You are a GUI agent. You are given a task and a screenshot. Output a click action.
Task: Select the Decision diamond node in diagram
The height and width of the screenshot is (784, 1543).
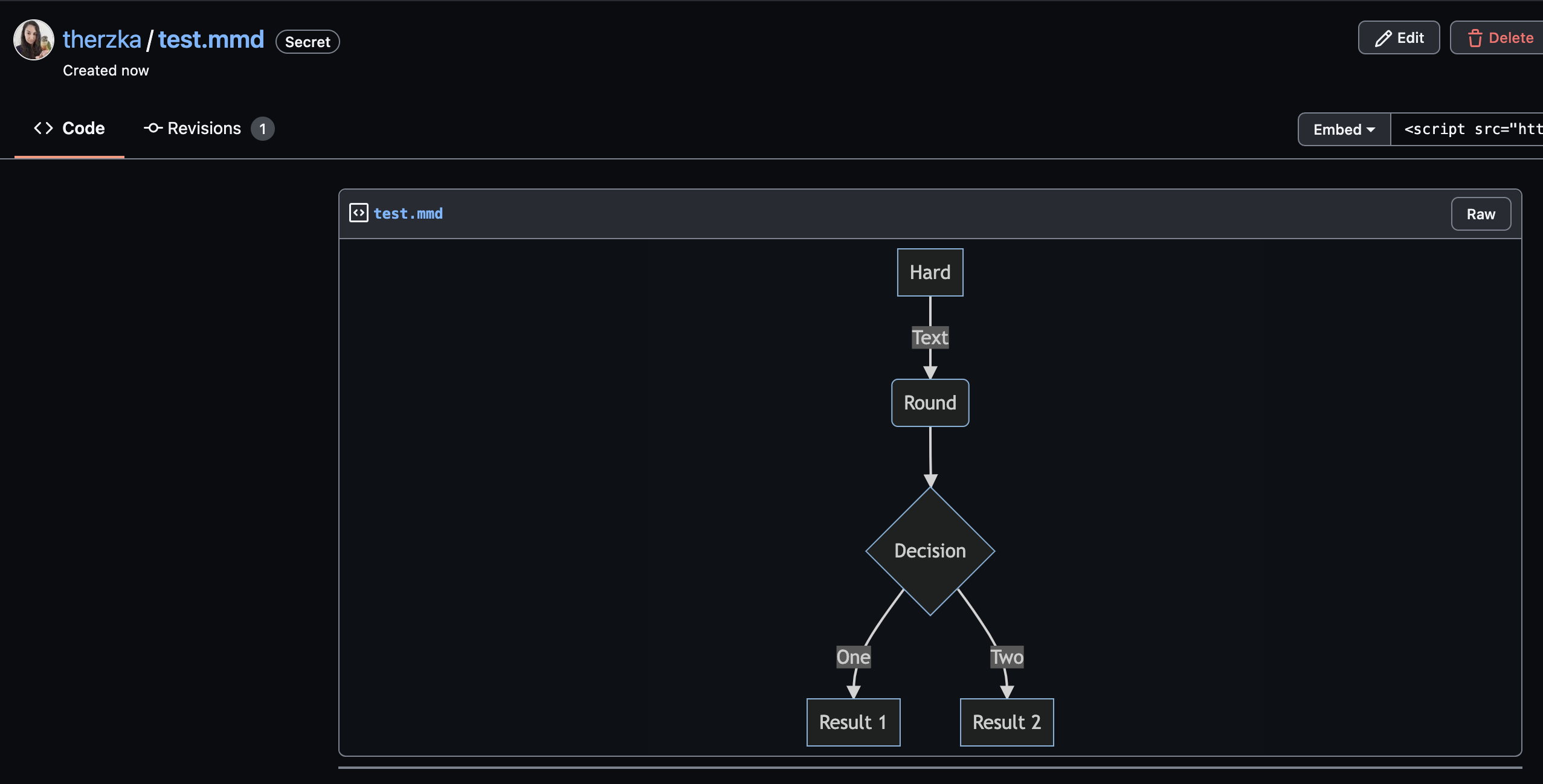click(x=929, y=550)
